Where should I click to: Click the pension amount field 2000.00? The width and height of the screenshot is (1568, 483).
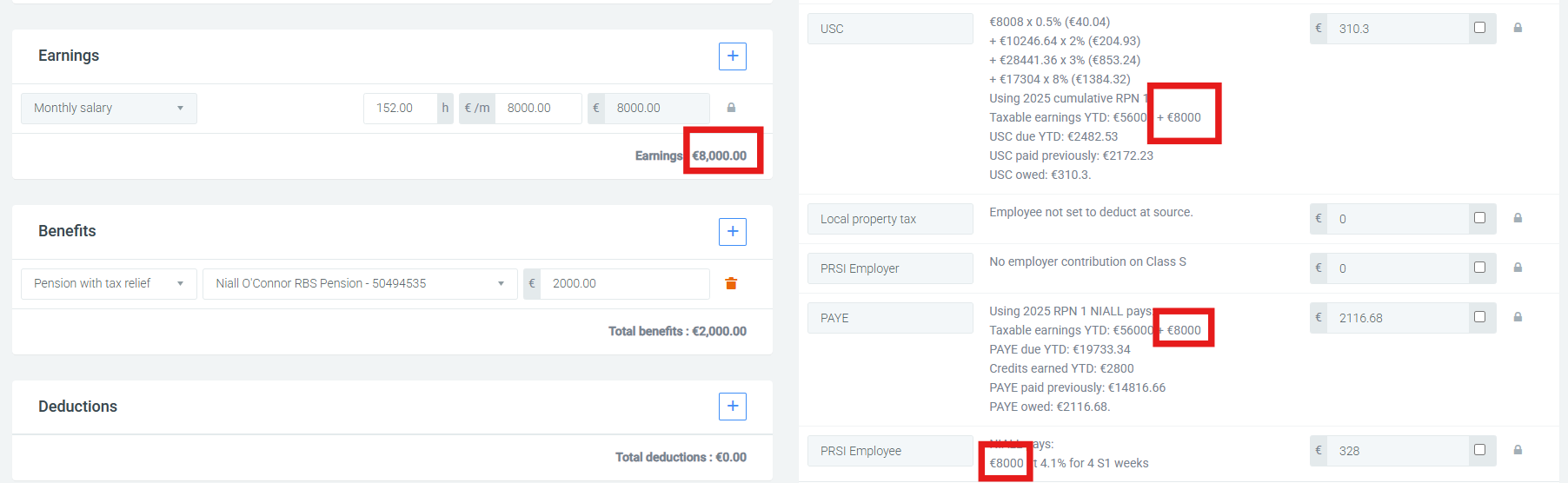(x=624, y=284)
